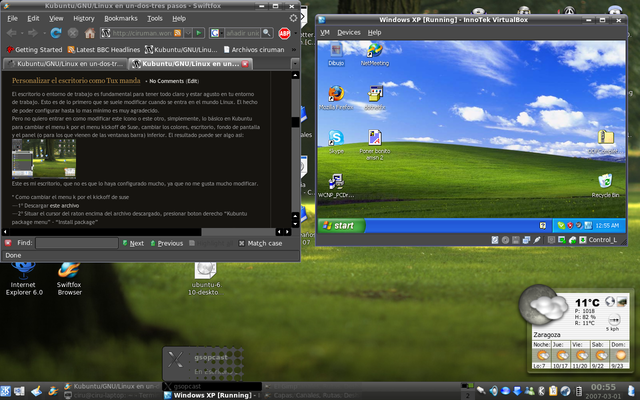The width and height of the screenshot is (640, 400).
Task: Open the Dibujo icon on XP desktop
Action: 336,54
